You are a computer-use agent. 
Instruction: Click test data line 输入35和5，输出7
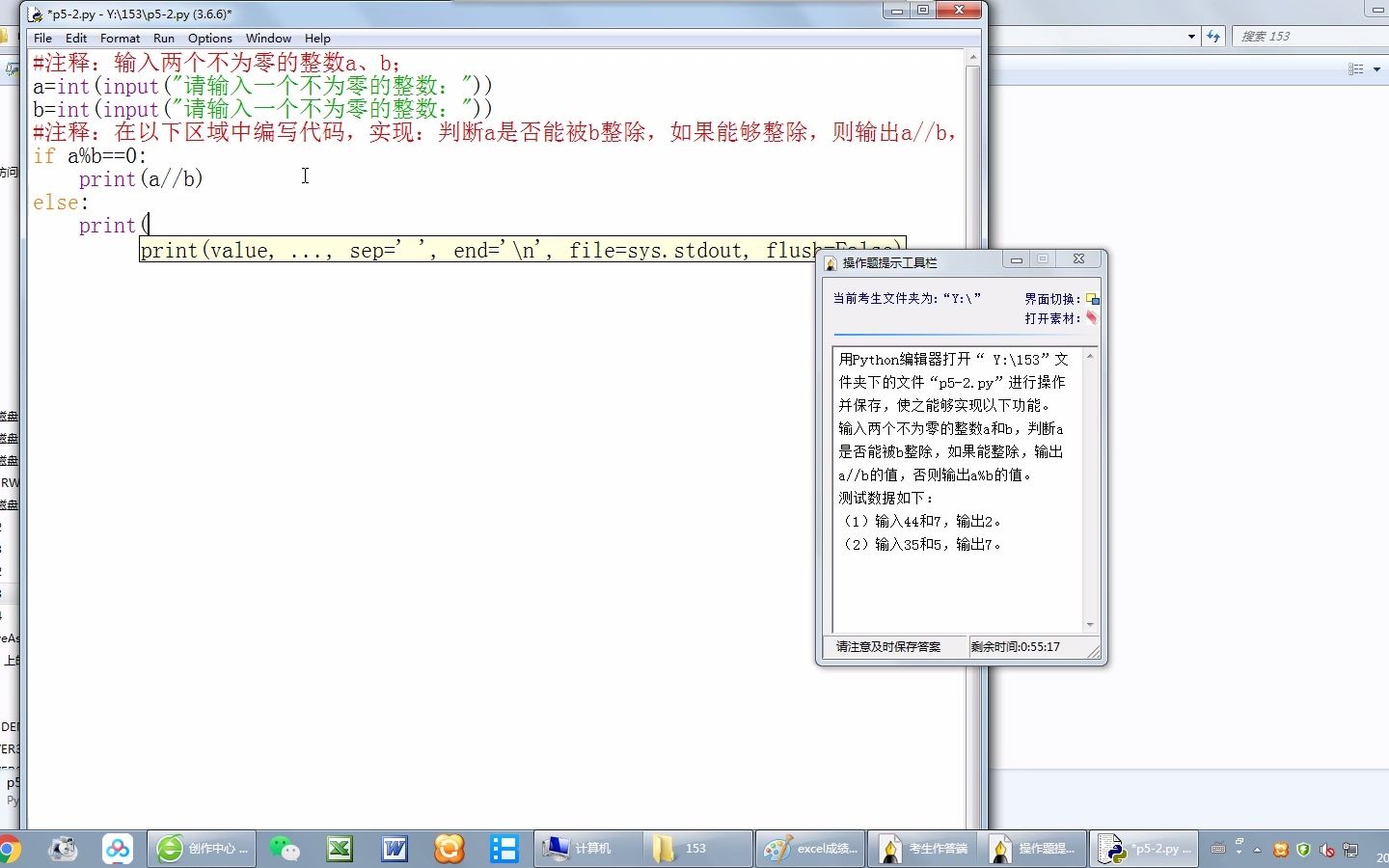922,544
